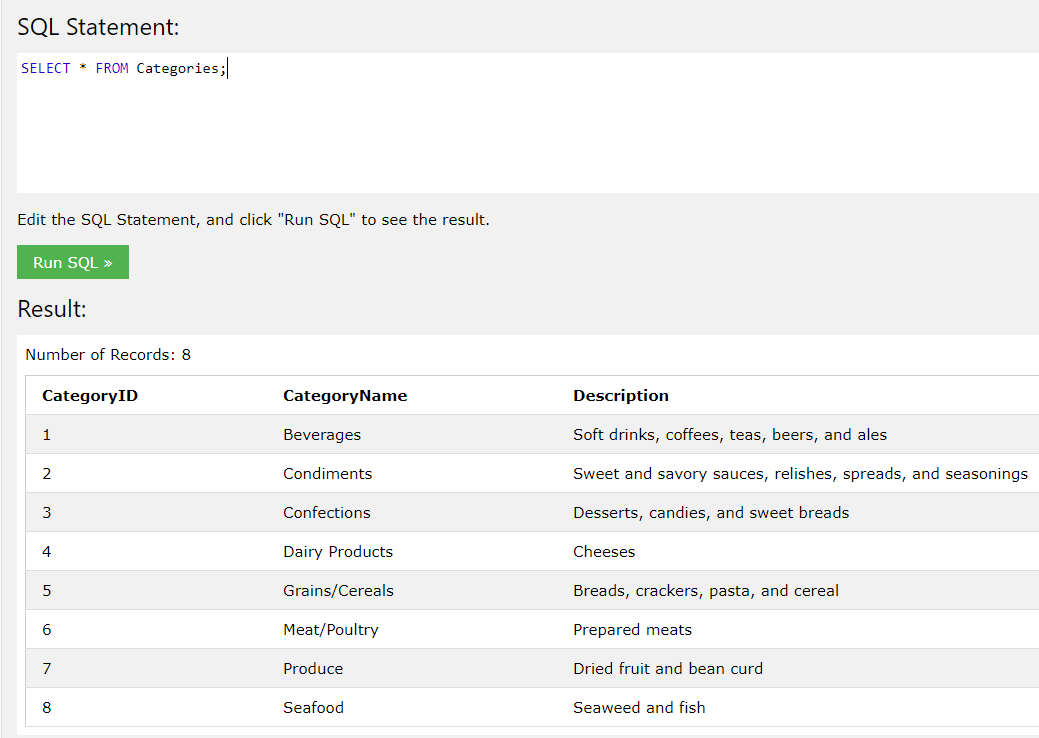Click CategoryID value 3 in Confections row
This screenshot has height=738, width=1039.
(x=46, y=513)
